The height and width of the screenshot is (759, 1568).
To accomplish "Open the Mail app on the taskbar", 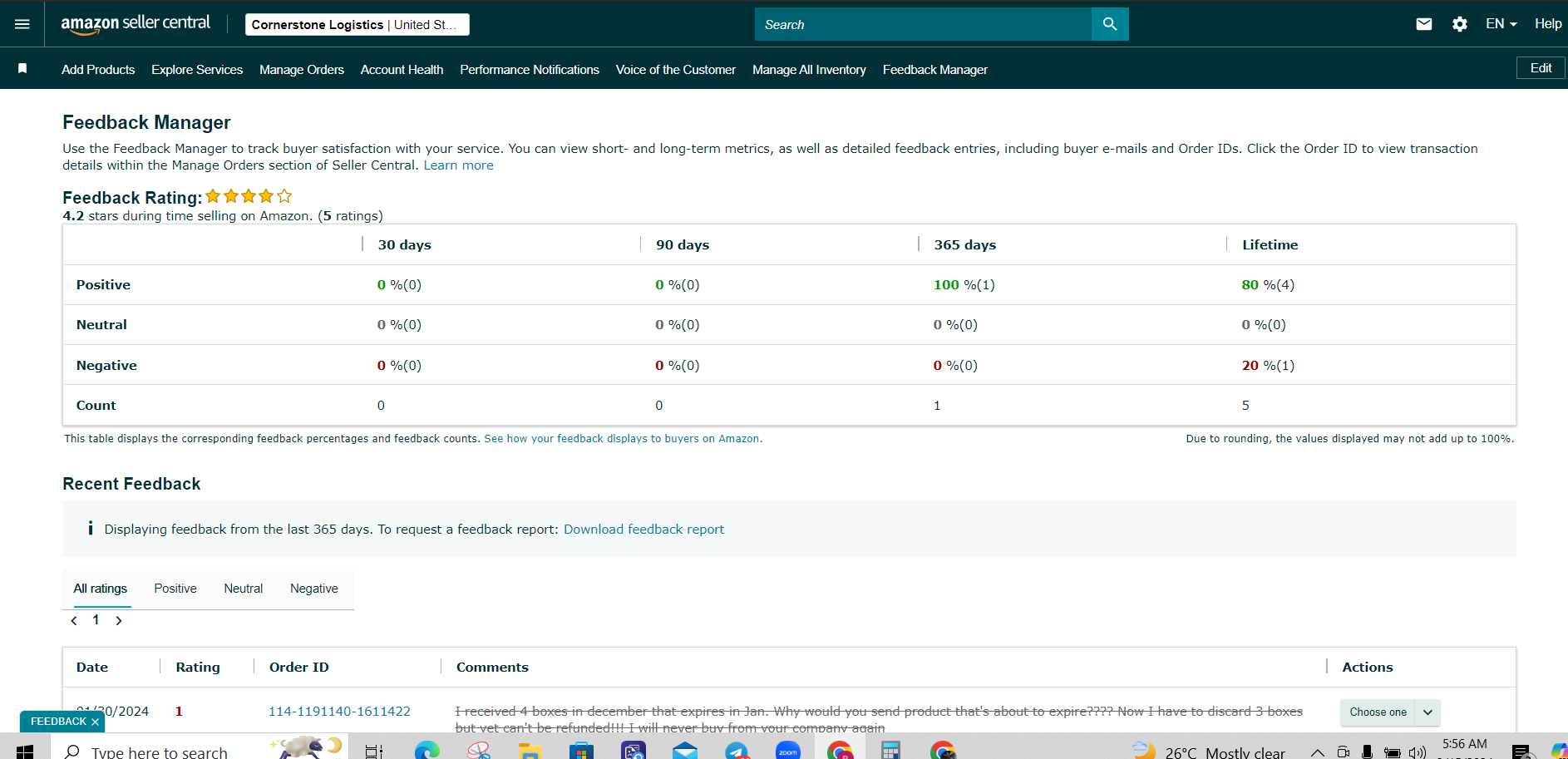I will [x=685, y=752].
